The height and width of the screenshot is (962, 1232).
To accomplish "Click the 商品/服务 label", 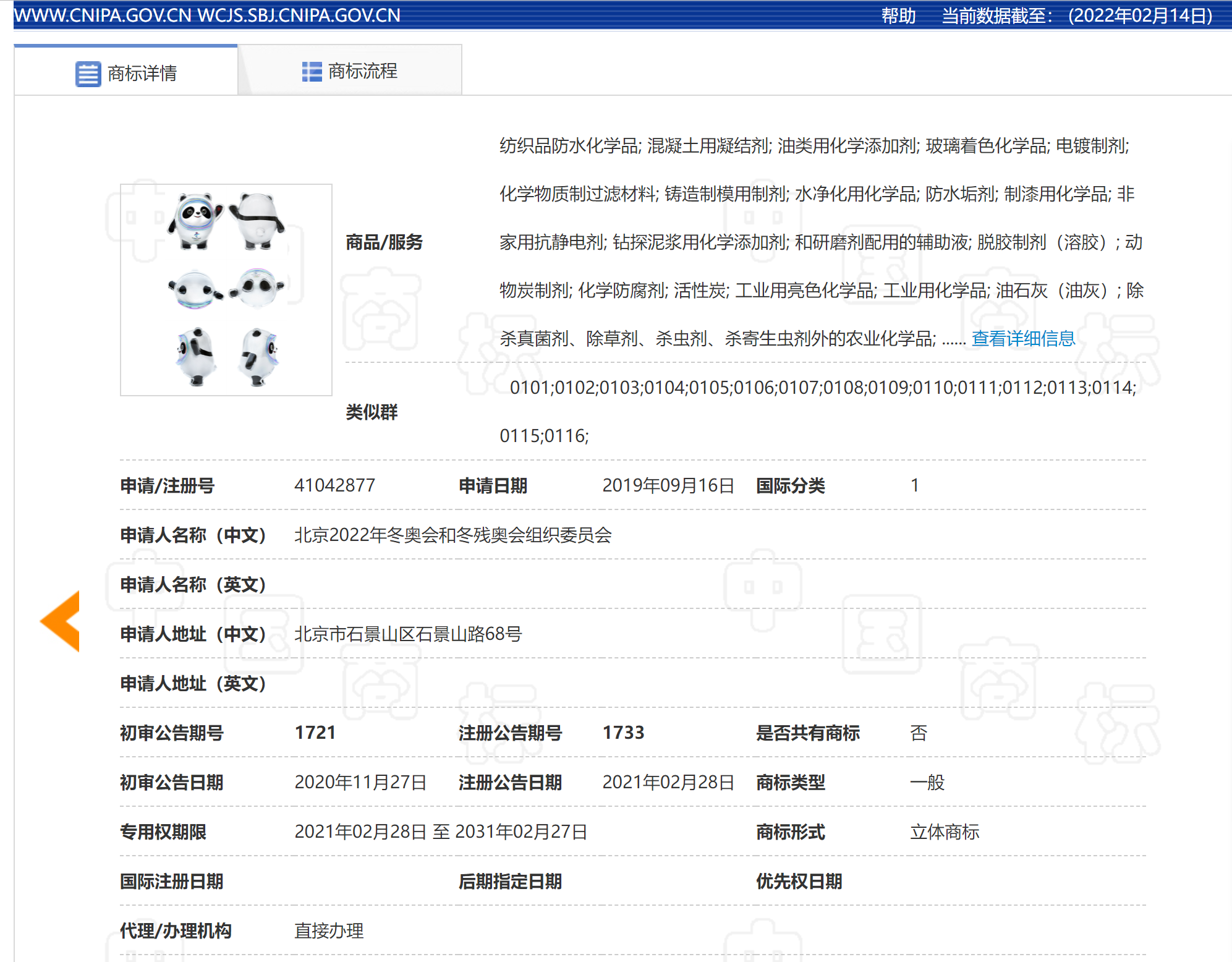I will click(384, 242).
